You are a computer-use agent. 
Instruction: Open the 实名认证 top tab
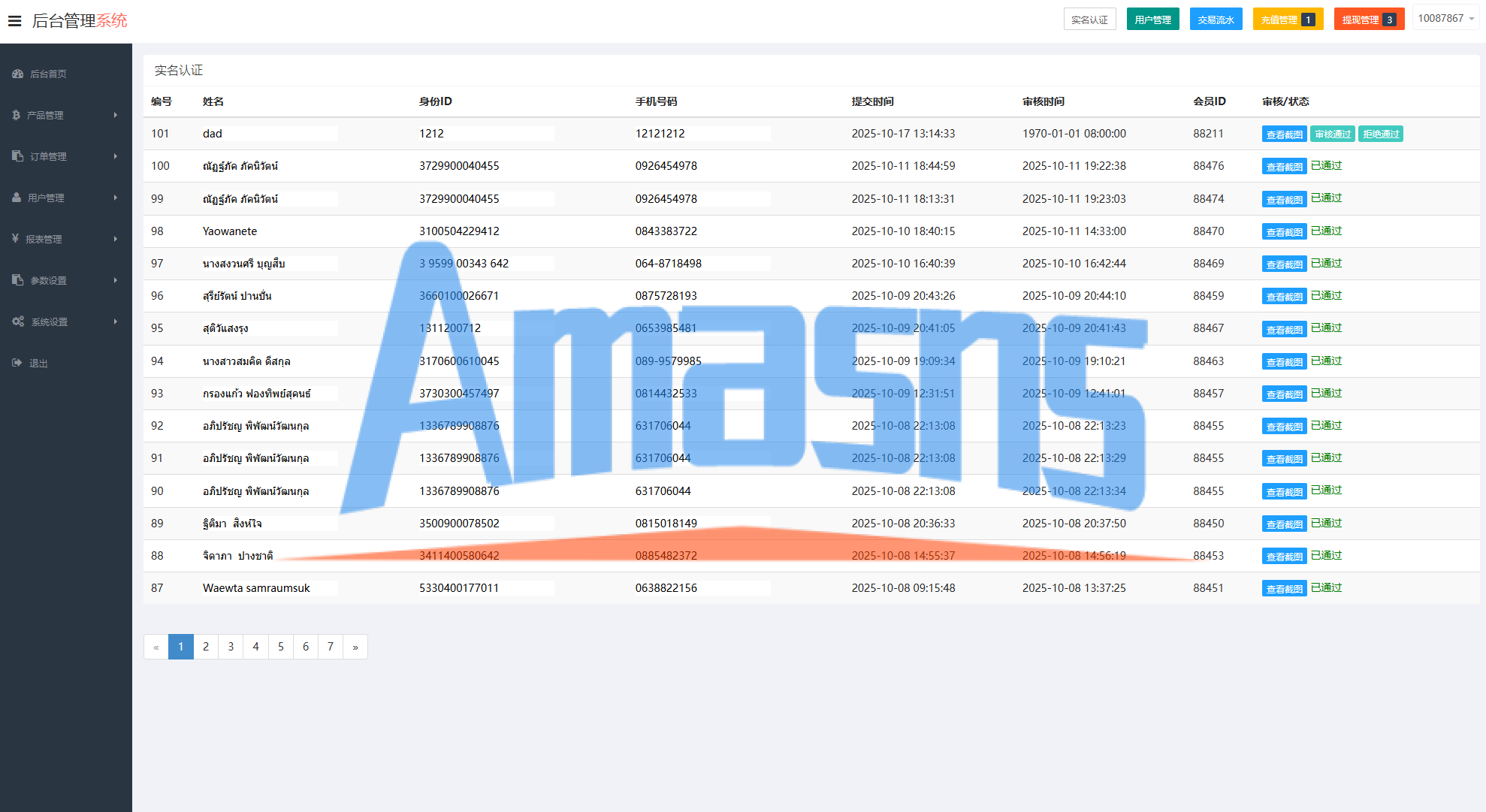1089,20
